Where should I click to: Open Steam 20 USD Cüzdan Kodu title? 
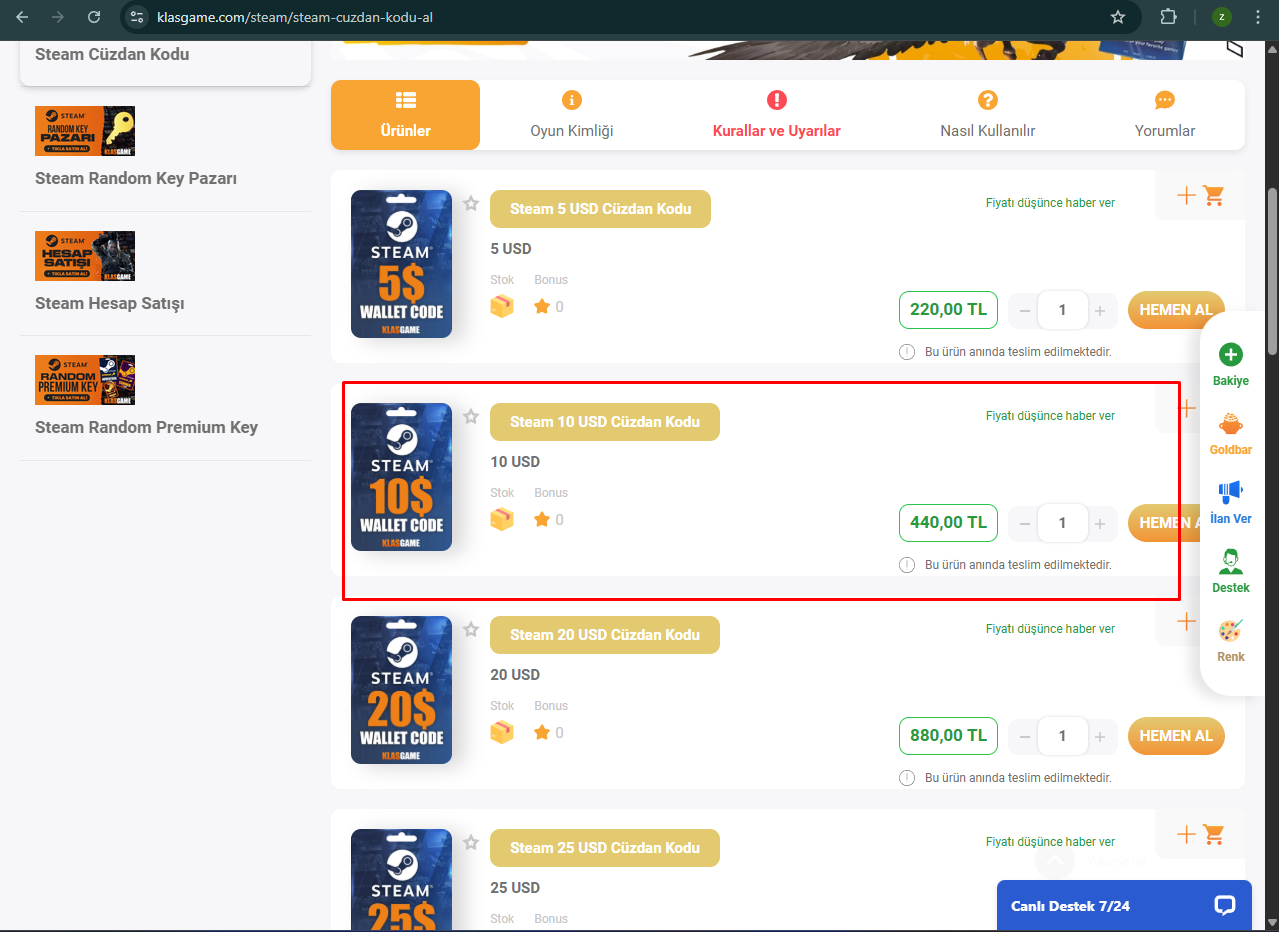coord(605,635)
